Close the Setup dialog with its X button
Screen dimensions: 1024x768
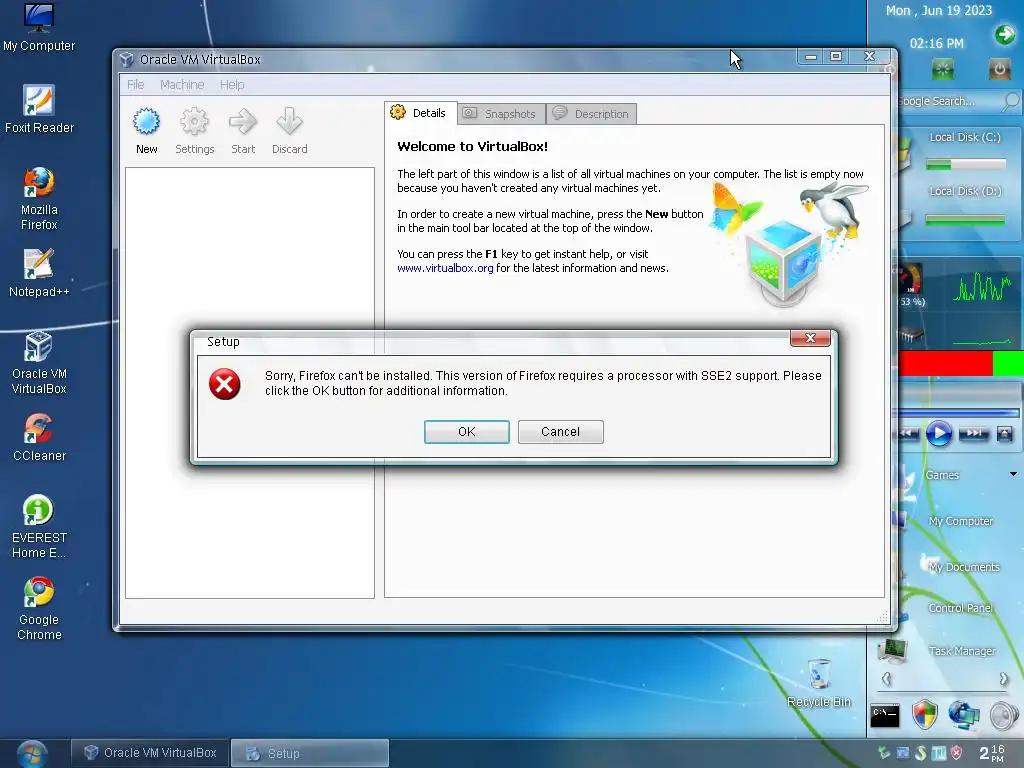coord(810,338)
